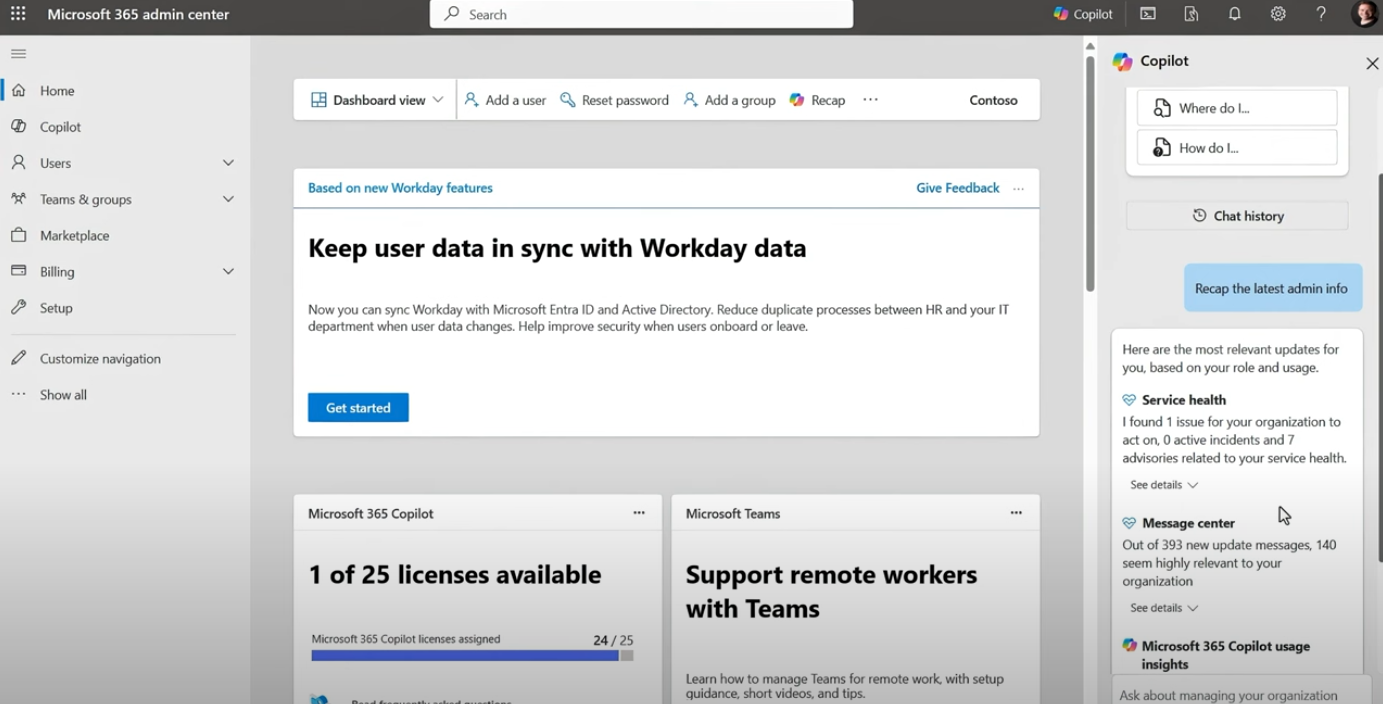The height and width of the screenshot is (704, 1383).
Task: Open the Dashboard view dropdown
Action: 375,99
